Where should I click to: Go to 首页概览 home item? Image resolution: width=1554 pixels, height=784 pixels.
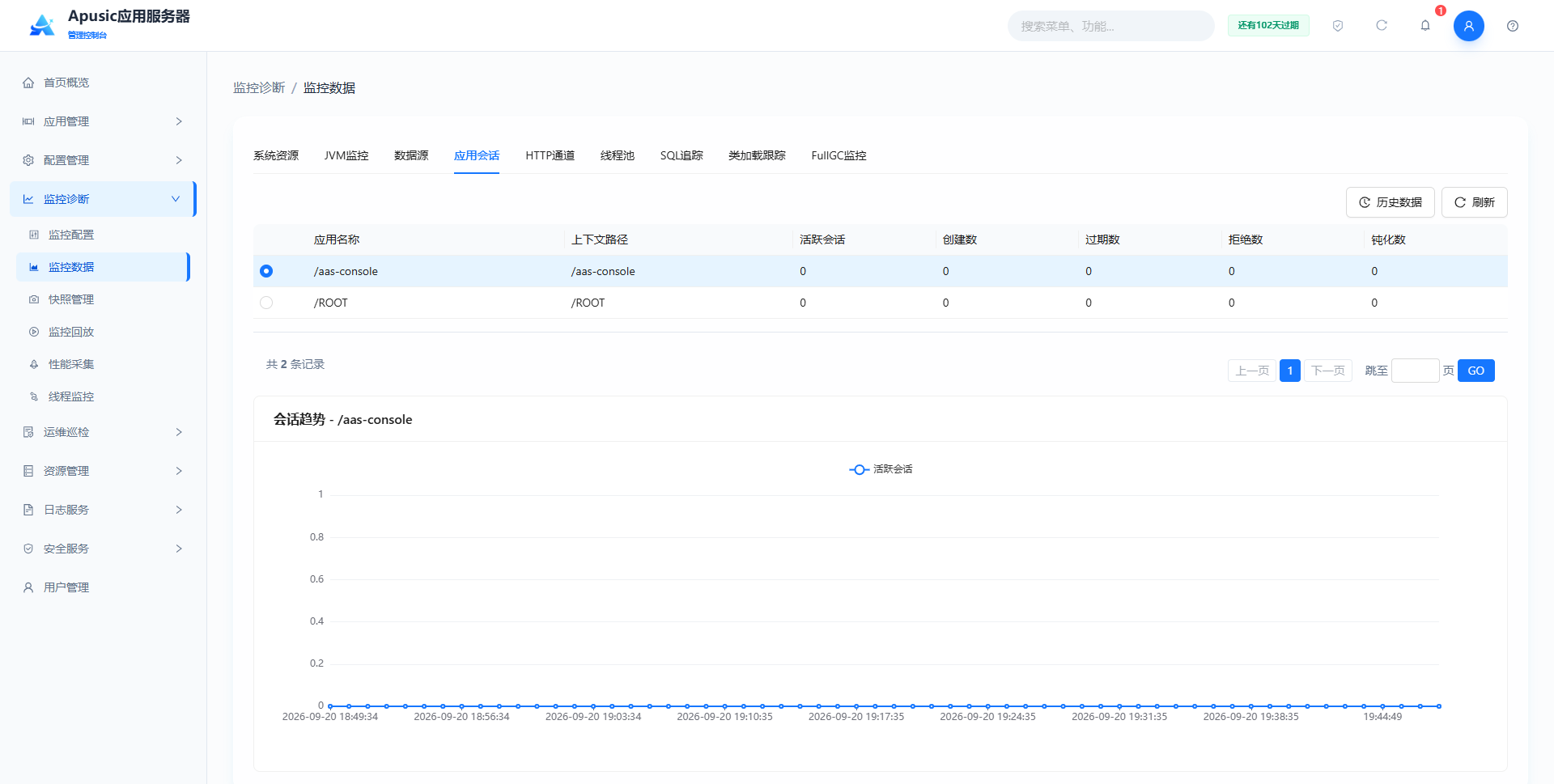(x=104, y=83)
